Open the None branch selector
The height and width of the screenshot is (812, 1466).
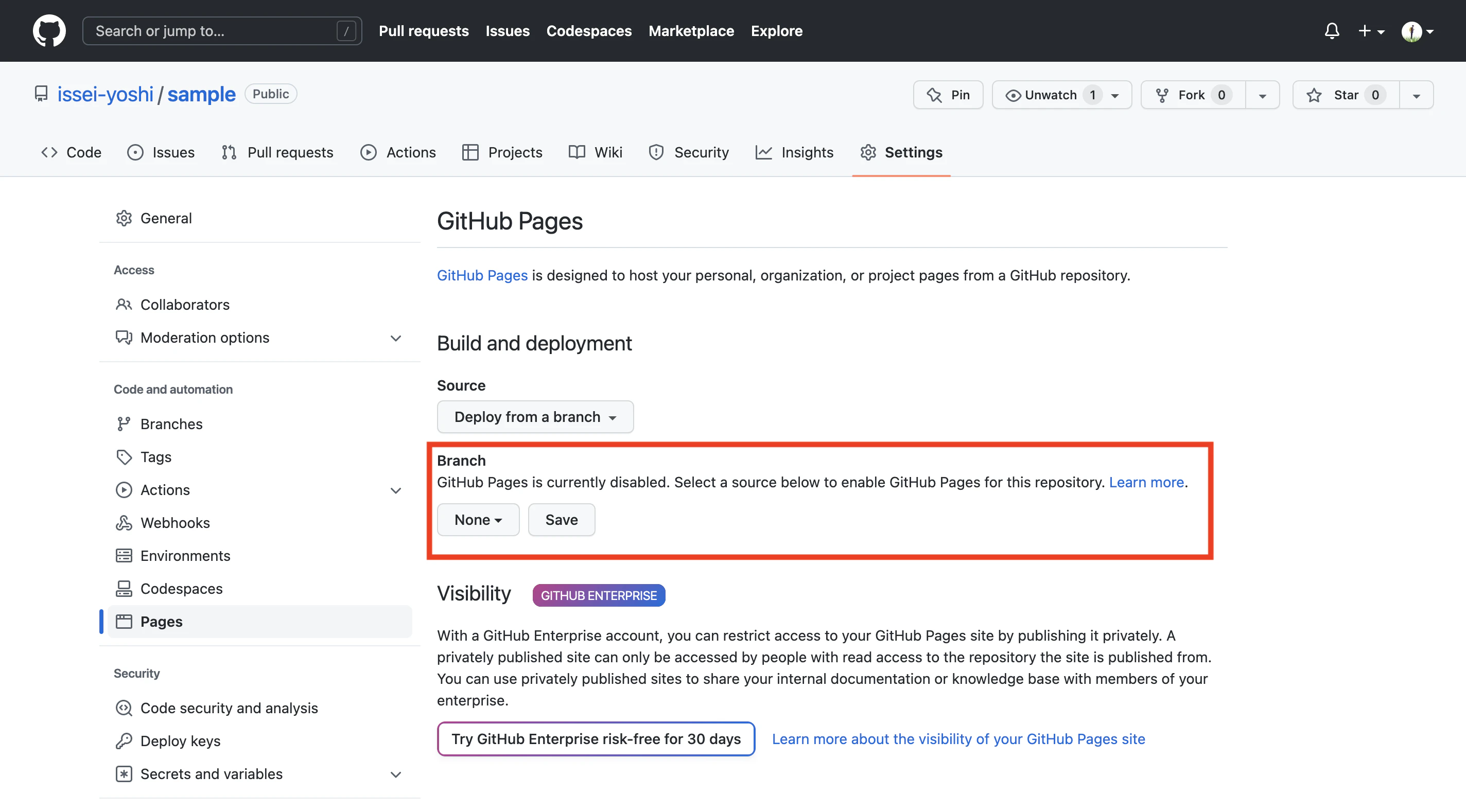coord(478,520)
